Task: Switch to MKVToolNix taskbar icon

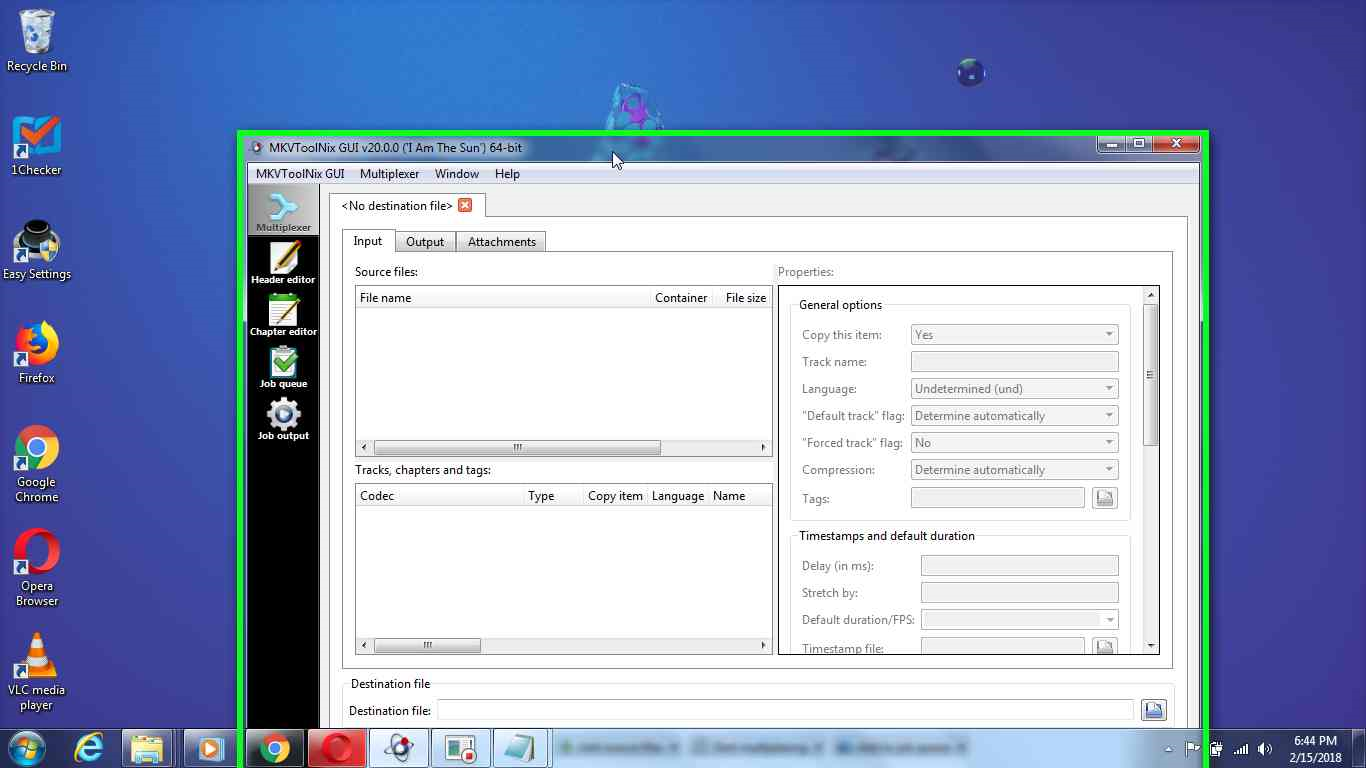Action: point(399,748)
